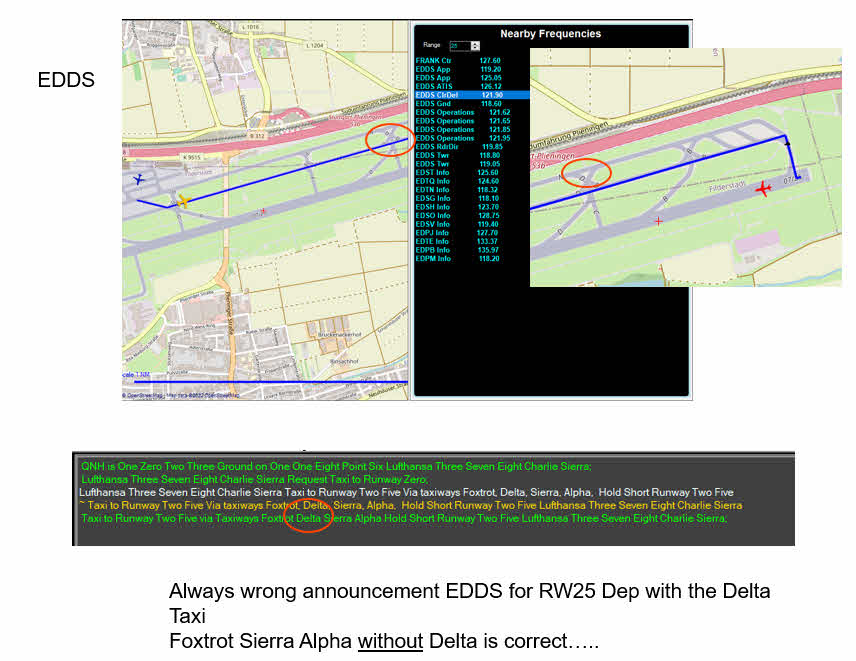Click the last green taxi readback line
This screenshot has height=661, width=856.
(x=404, y=519)
